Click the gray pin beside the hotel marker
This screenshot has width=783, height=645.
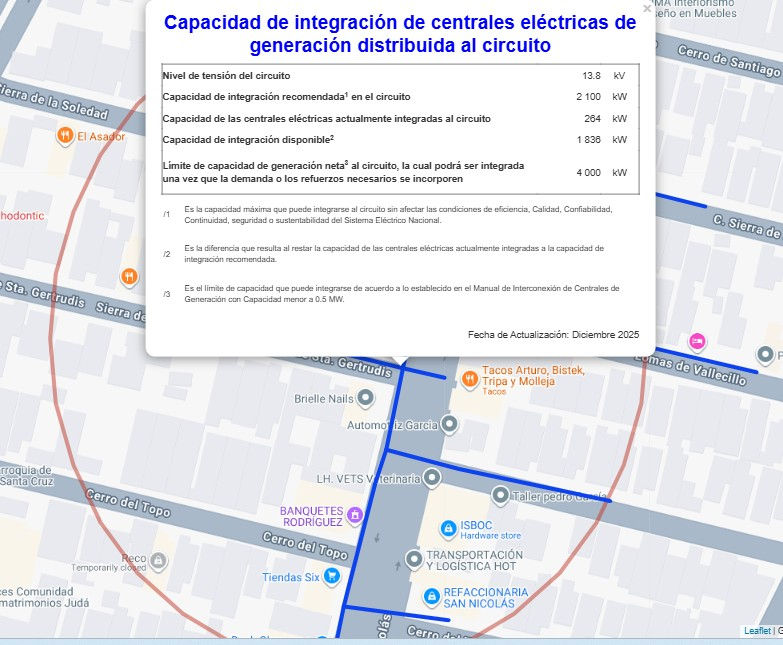[765, 355]
